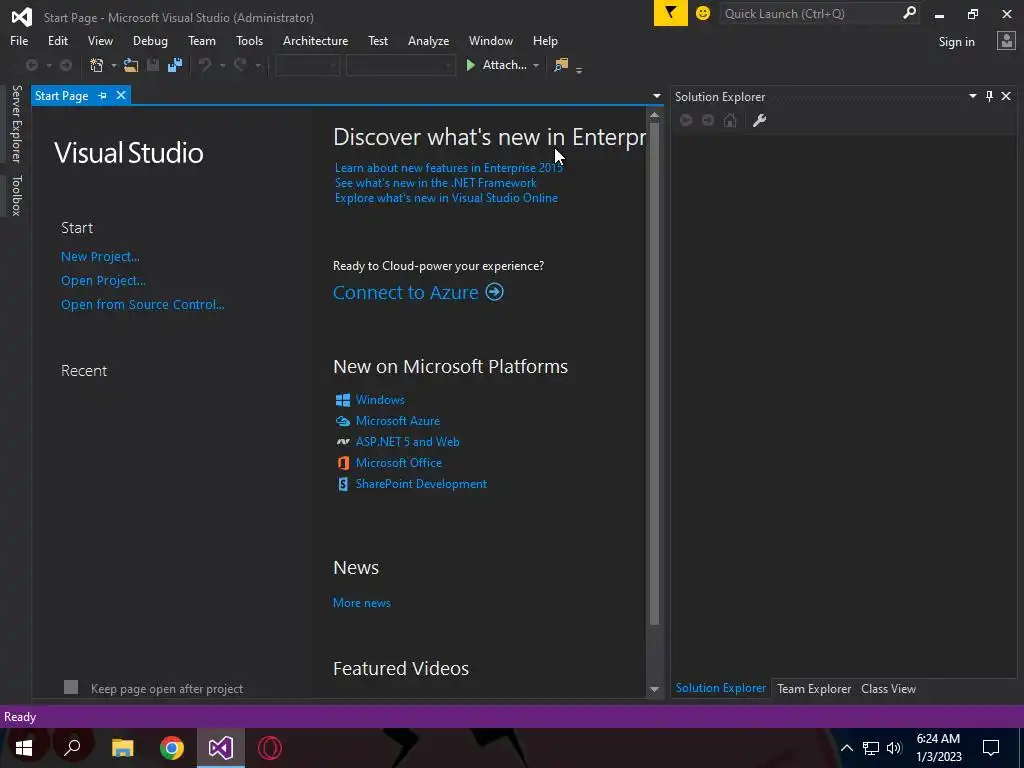Click the circled arrow next to Connect to Azure
This screenshot has width=1024, height=768.
tap(494, 292)
